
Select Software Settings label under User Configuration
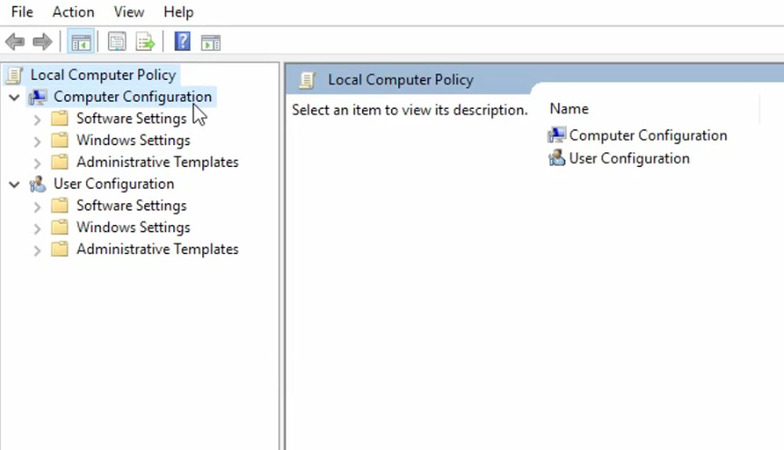tap(132, 206)
